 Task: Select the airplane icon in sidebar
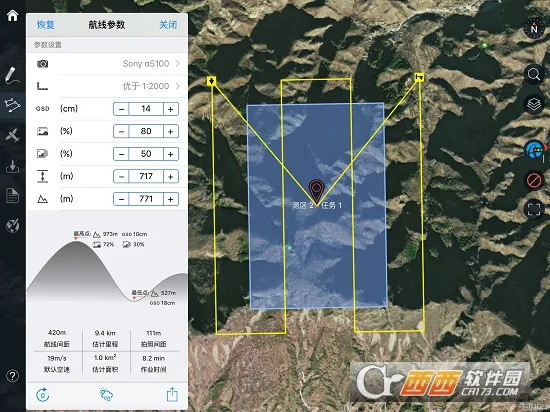point(13,135)
